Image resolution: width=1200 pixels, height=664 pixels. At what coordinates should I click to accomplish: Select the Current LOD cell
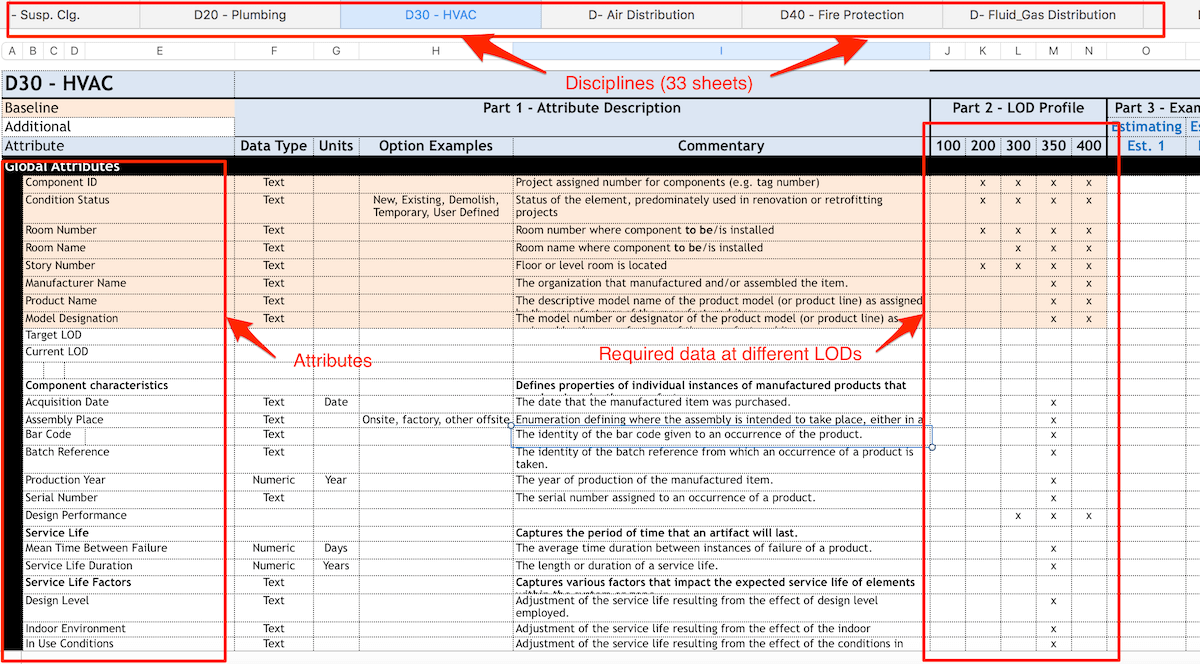pos(129,352)
